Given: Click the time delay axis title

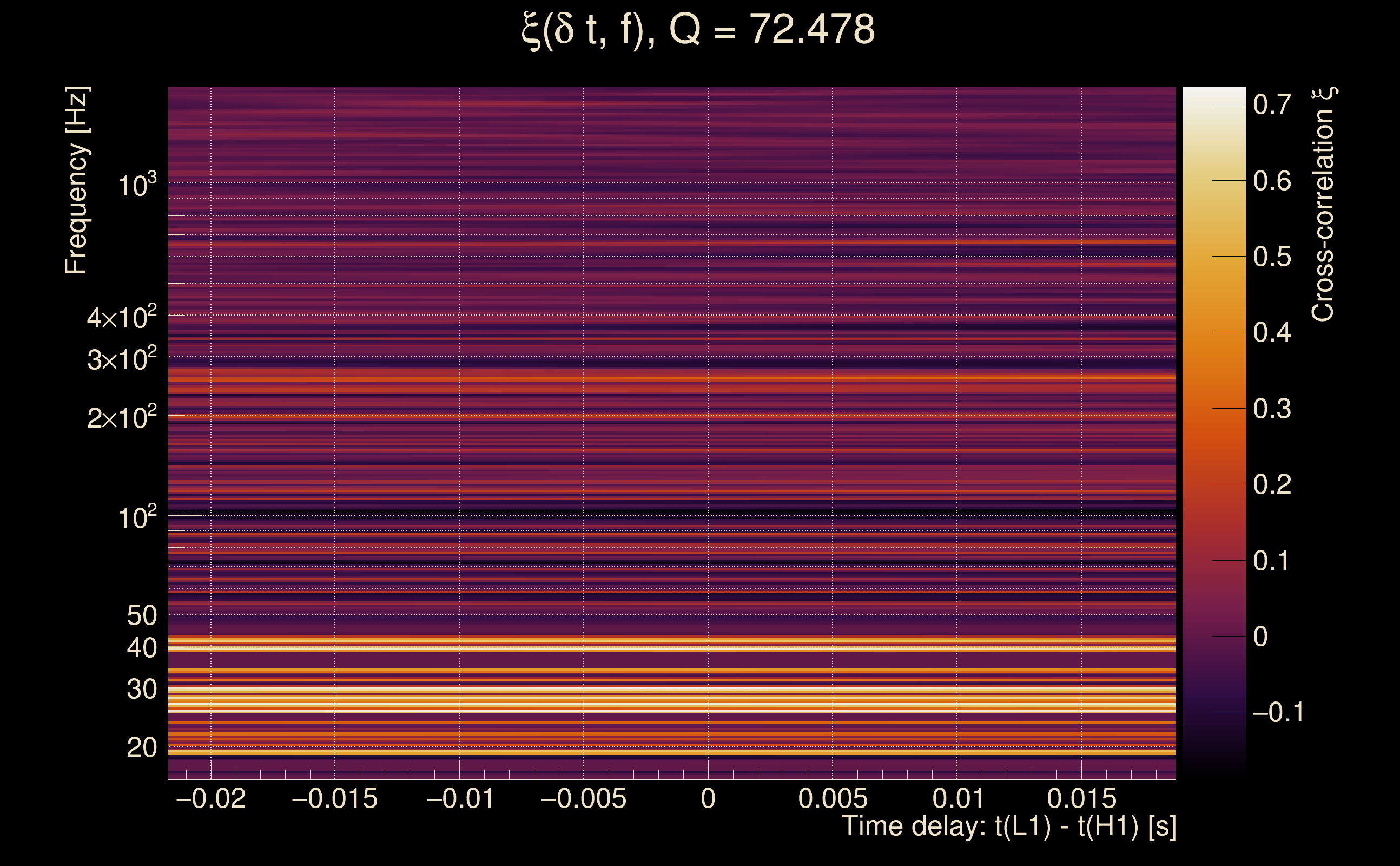Looking at the screenshot, I should point(1008,826).
